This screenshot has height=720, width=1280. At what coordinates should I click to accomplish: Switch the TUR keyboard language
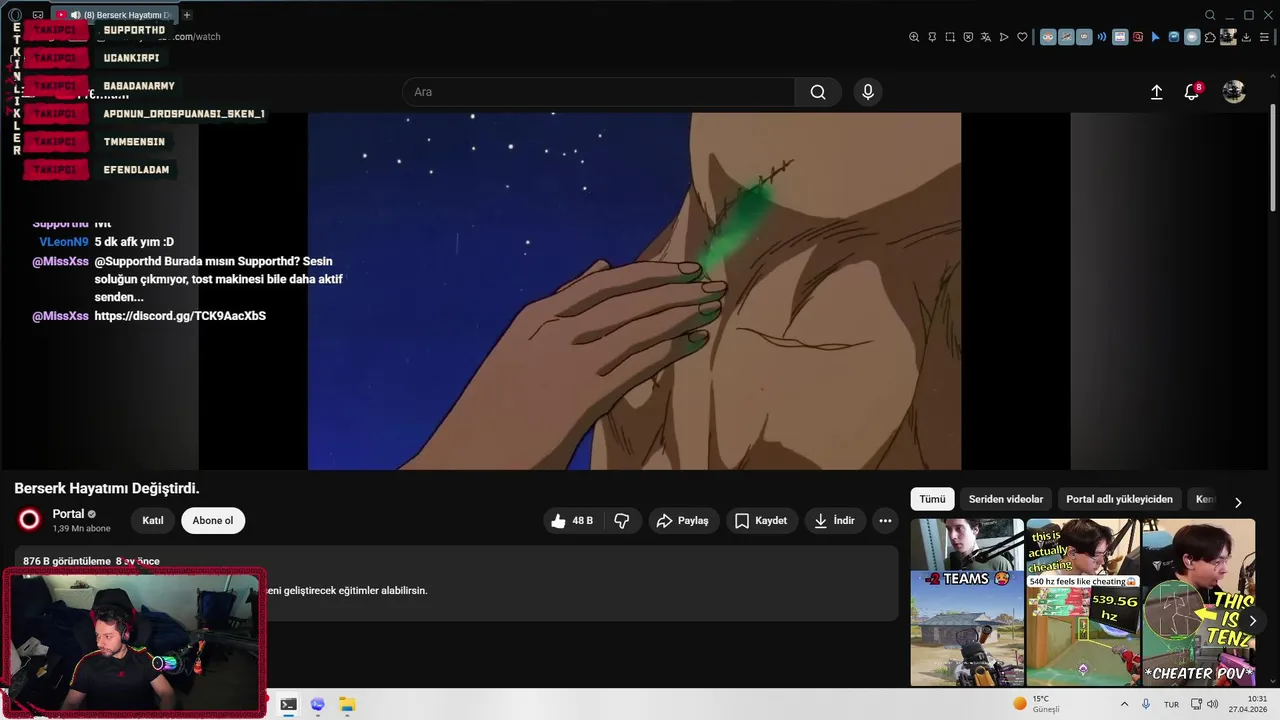tap(1171, 705)
